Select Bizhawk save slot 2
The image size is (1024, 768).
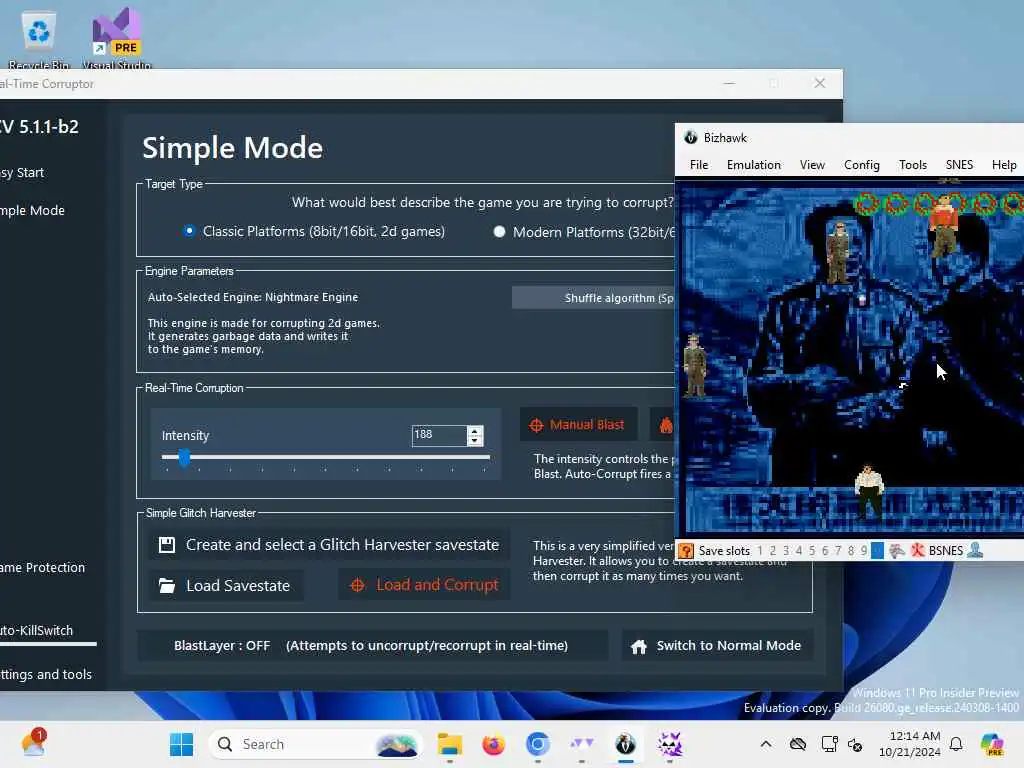[x=773, y=551]
